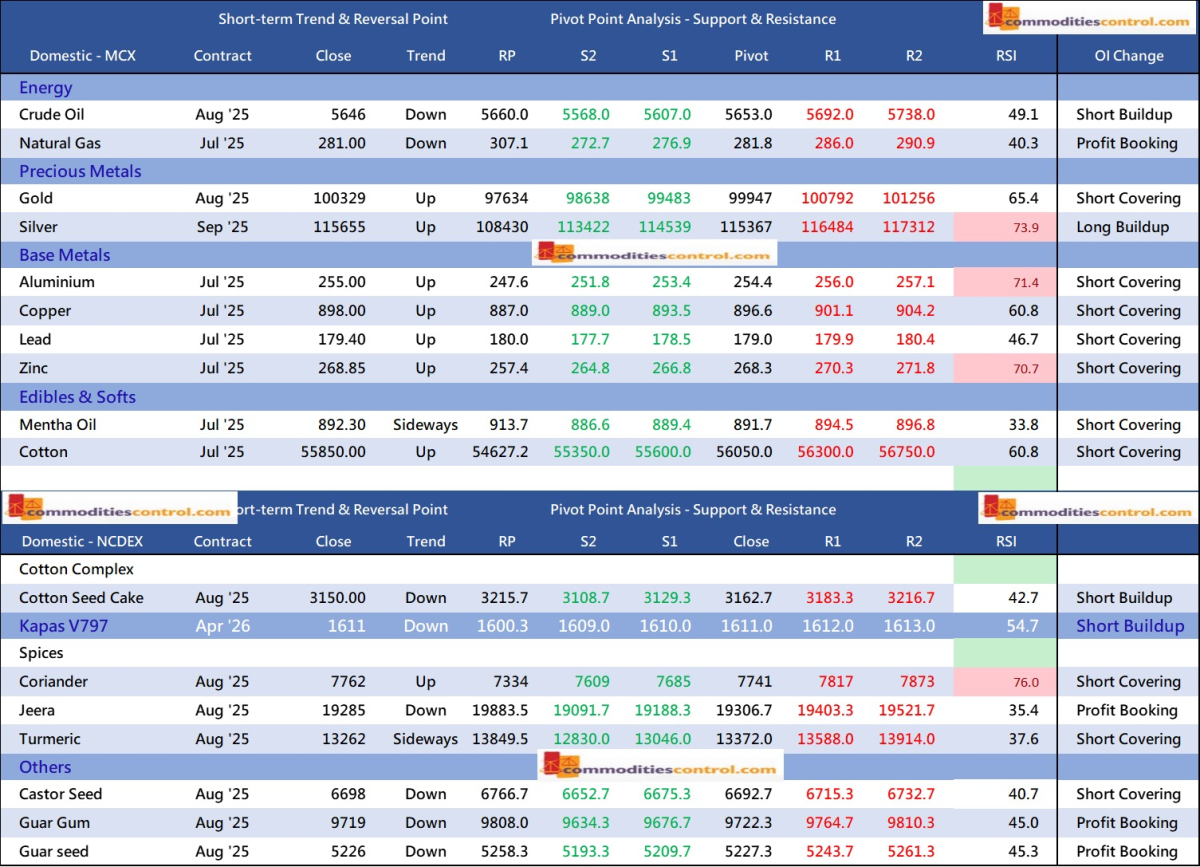Viewport: 1200px width, 867px height.
Task: Select the Energy section heading
Action: (46, 88)
